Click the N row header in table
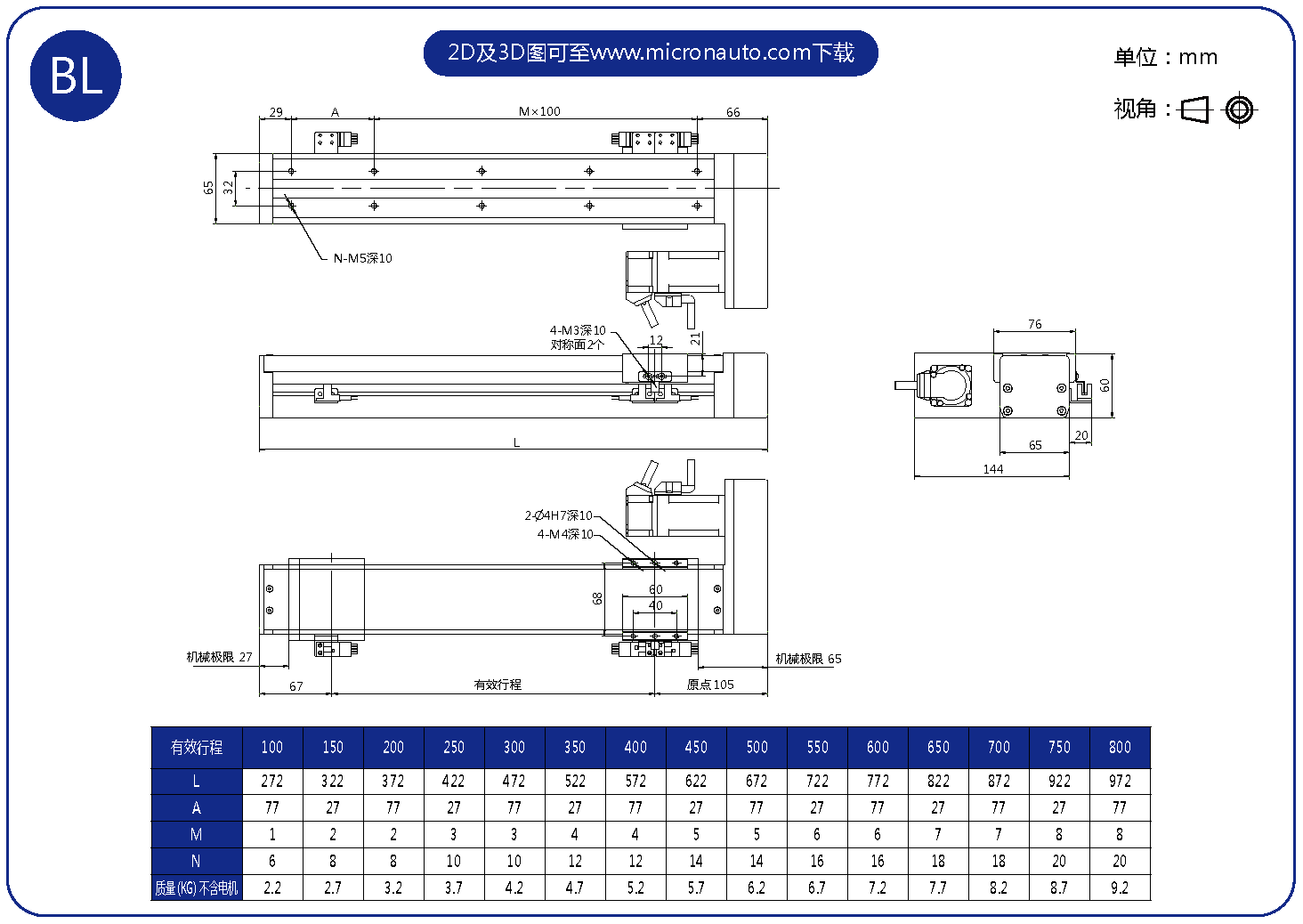Viewport: 1303px width, 924px height. pyautogui.click(x=197, y=862)
